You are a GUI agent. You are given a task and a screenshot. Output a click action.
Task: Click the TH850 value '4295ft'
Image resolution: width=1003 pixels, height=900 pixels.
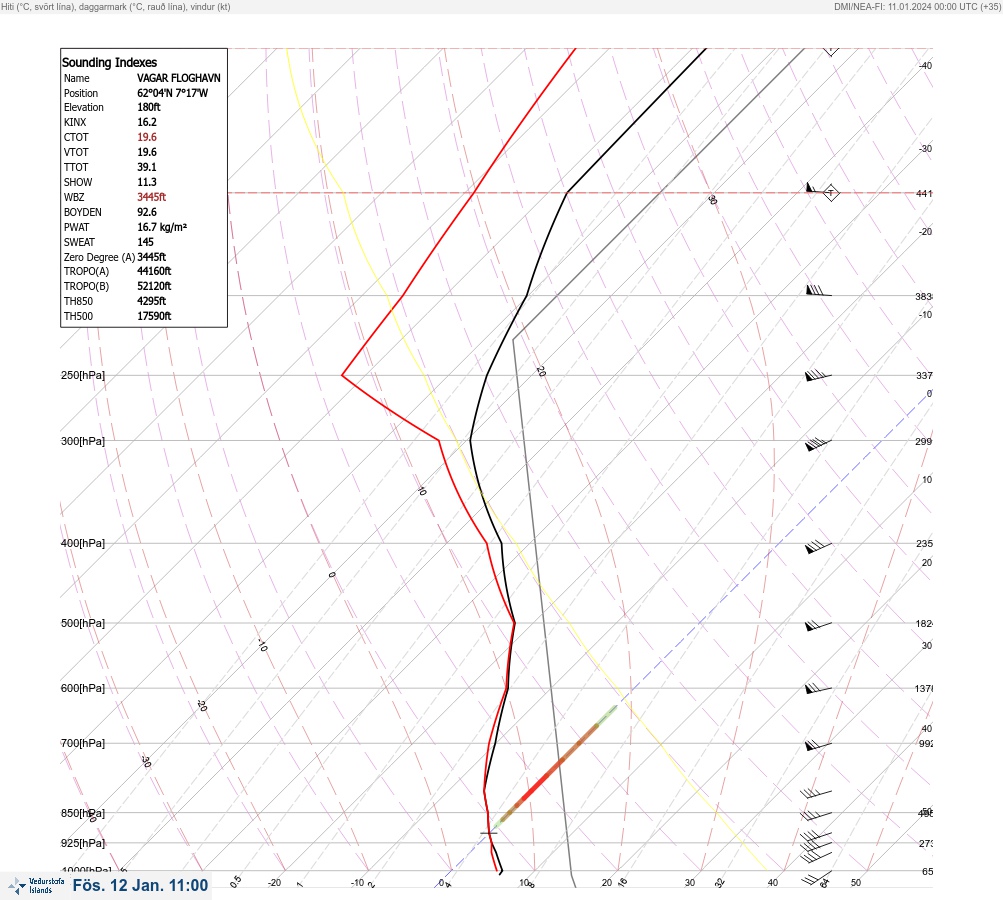151,301
